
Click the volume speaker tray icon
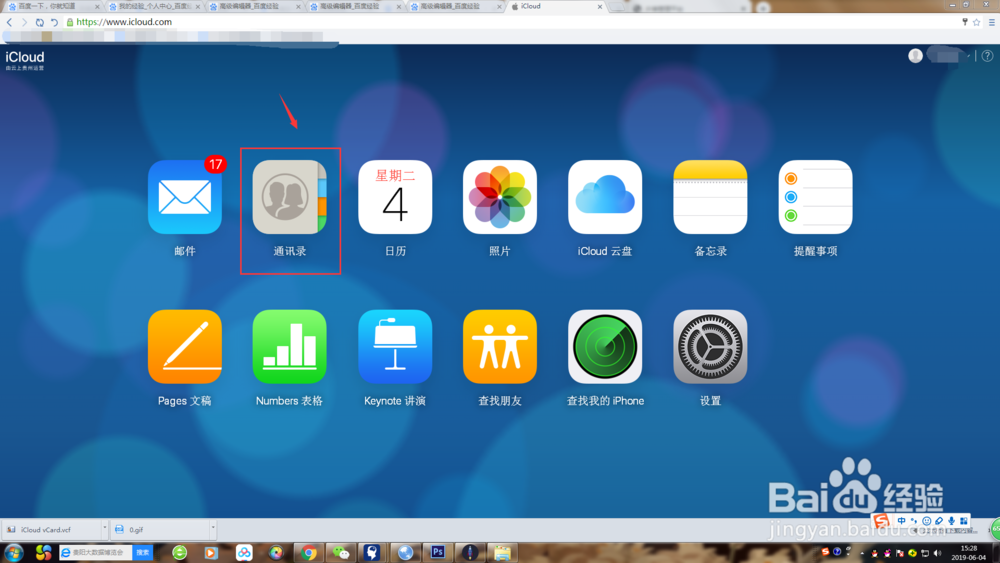[x=937, y=553]
